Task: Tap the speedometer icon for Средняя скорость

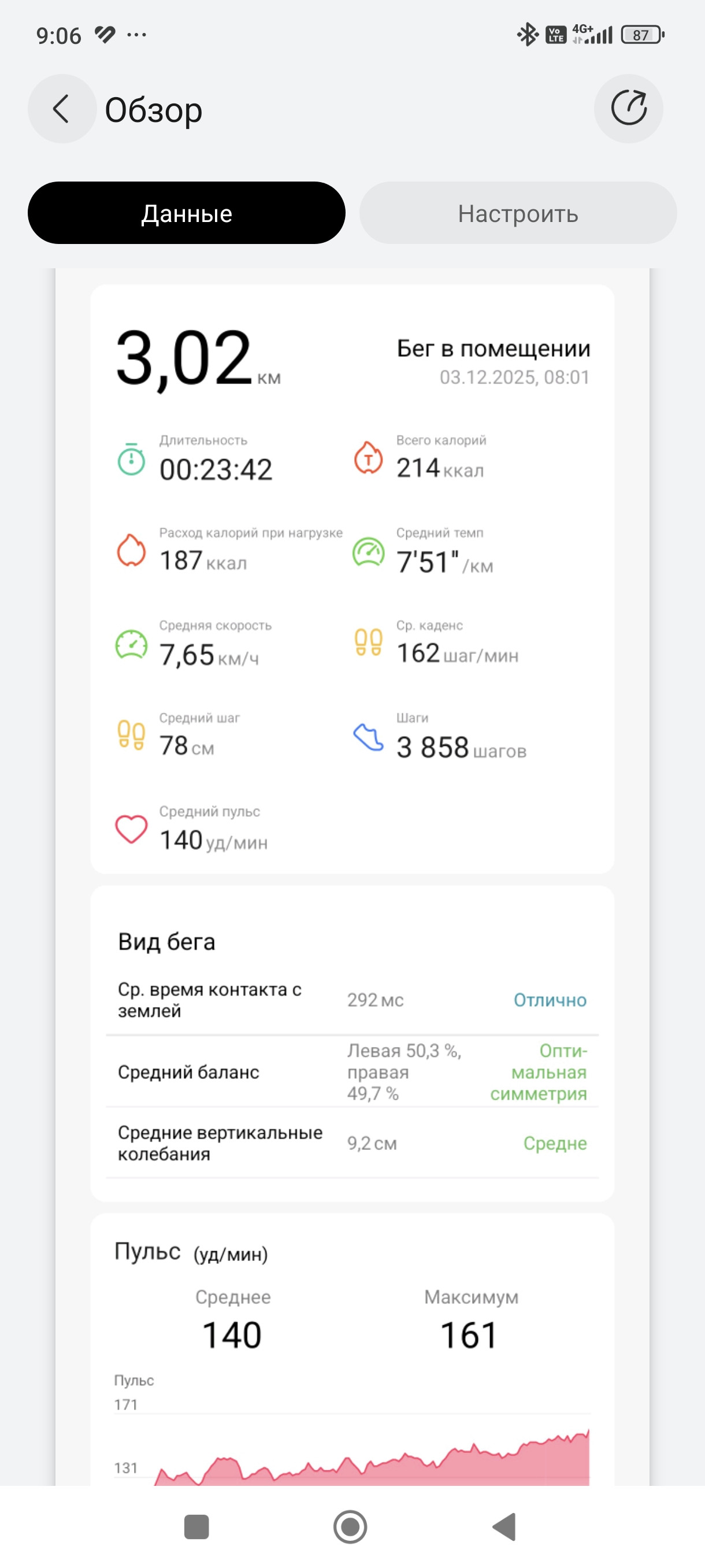Action: [x=131, y=644]
